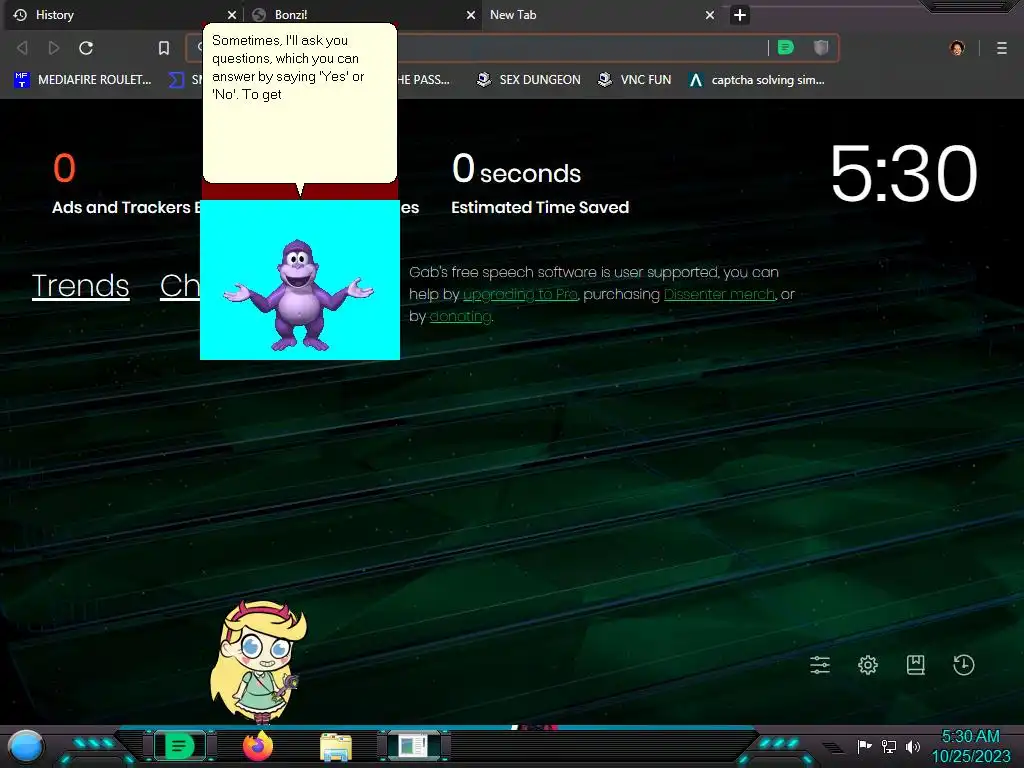The height and width of the screenshot is (768, 1024).
Task: Open settings via the gear icon
Action: (868, 665)
